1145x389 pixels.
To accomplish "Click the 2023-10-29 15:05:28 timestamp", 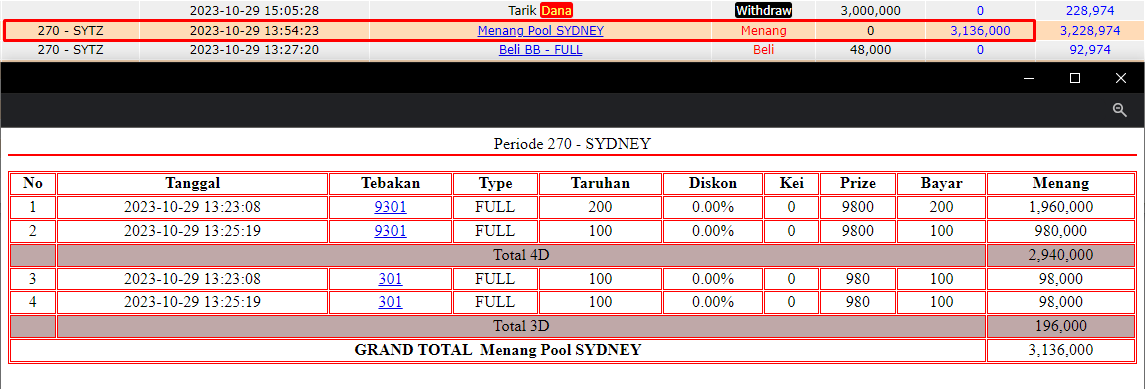I will tap(254, 11).
